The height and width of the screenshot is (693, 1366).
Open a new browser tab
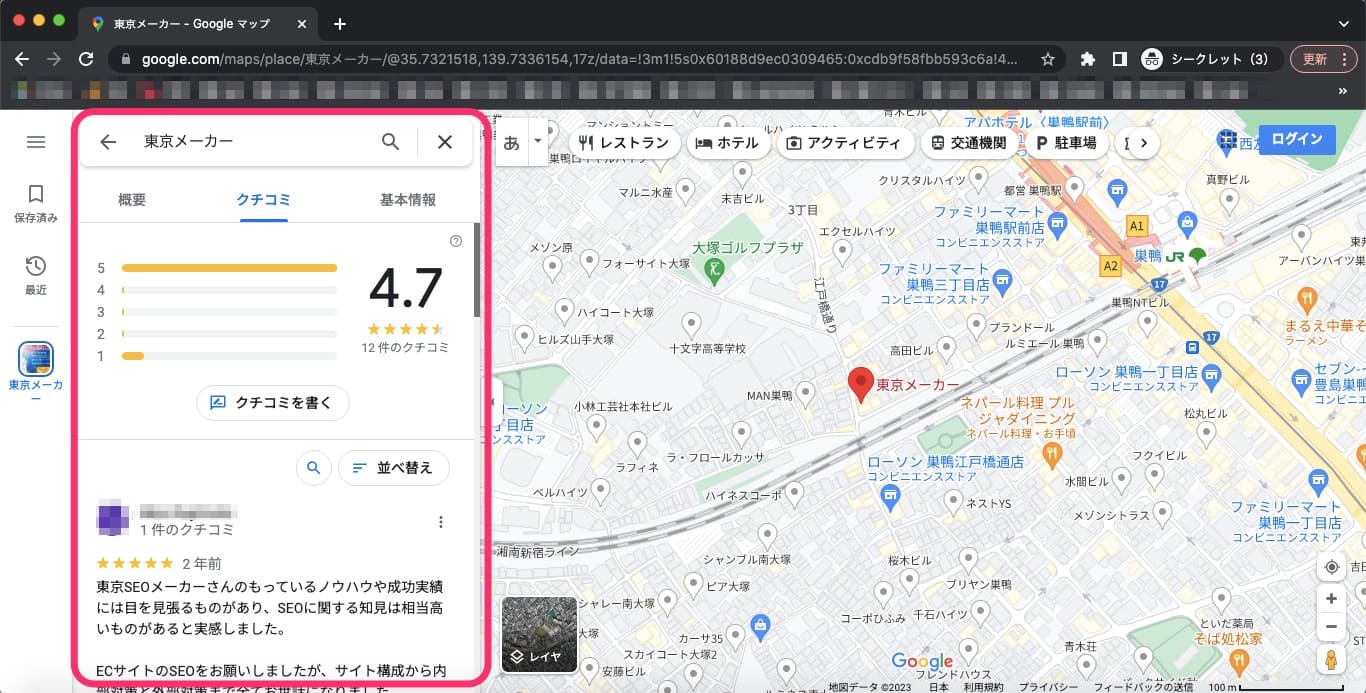340,23
